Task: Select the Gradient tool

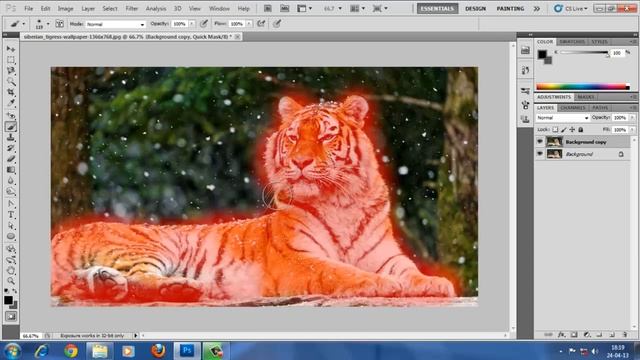Action: tap(11, 170)
